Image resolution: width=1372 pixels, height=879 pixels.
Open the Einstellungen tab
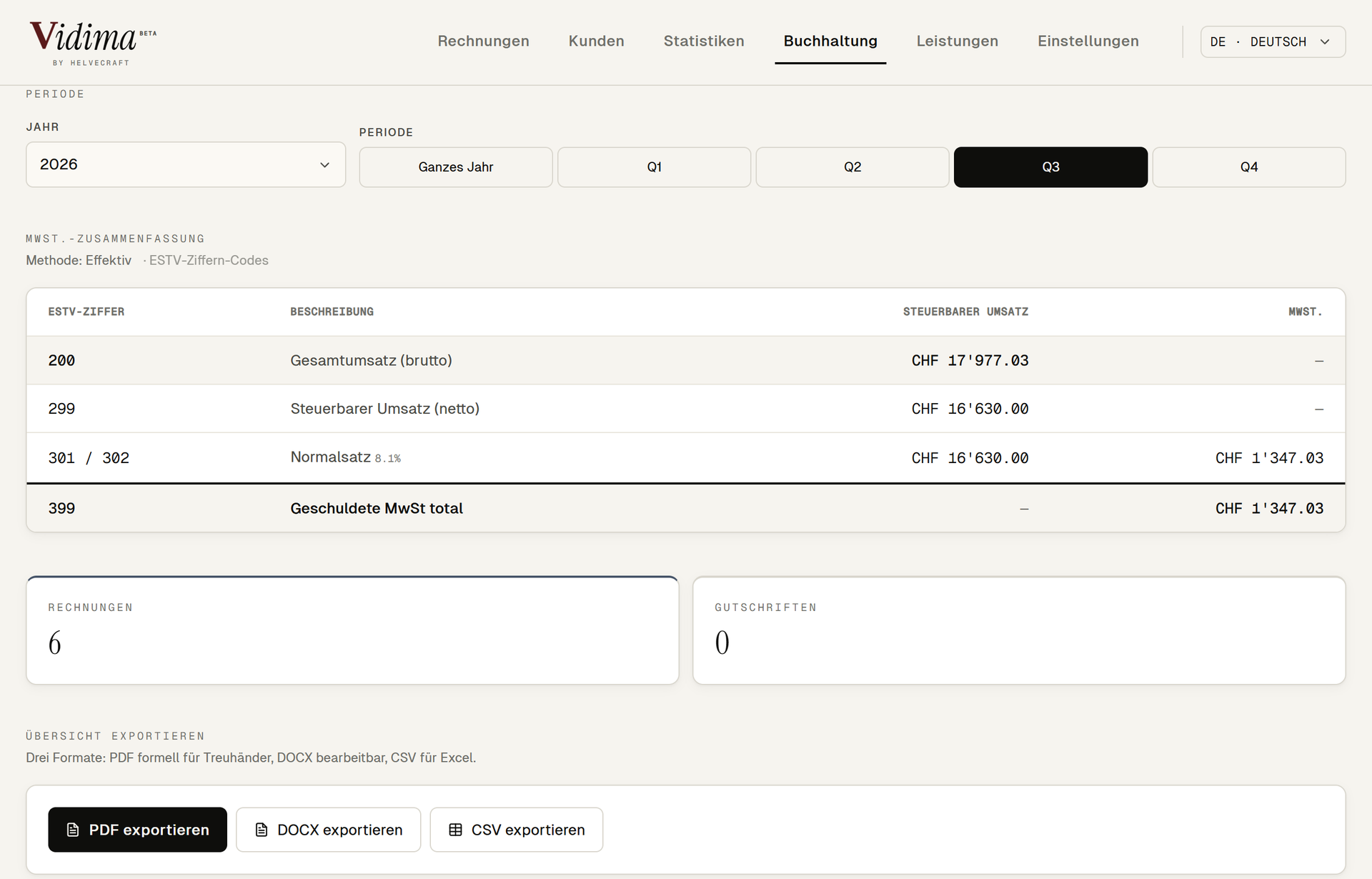pyautogui.click(x=1088, y=41)
